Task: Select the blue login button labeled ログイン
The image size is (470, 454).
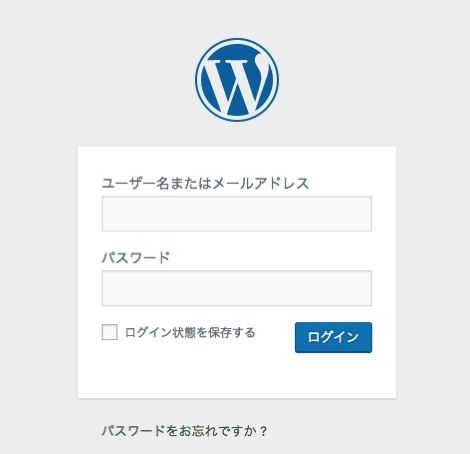Action: [x=333, y=337]
